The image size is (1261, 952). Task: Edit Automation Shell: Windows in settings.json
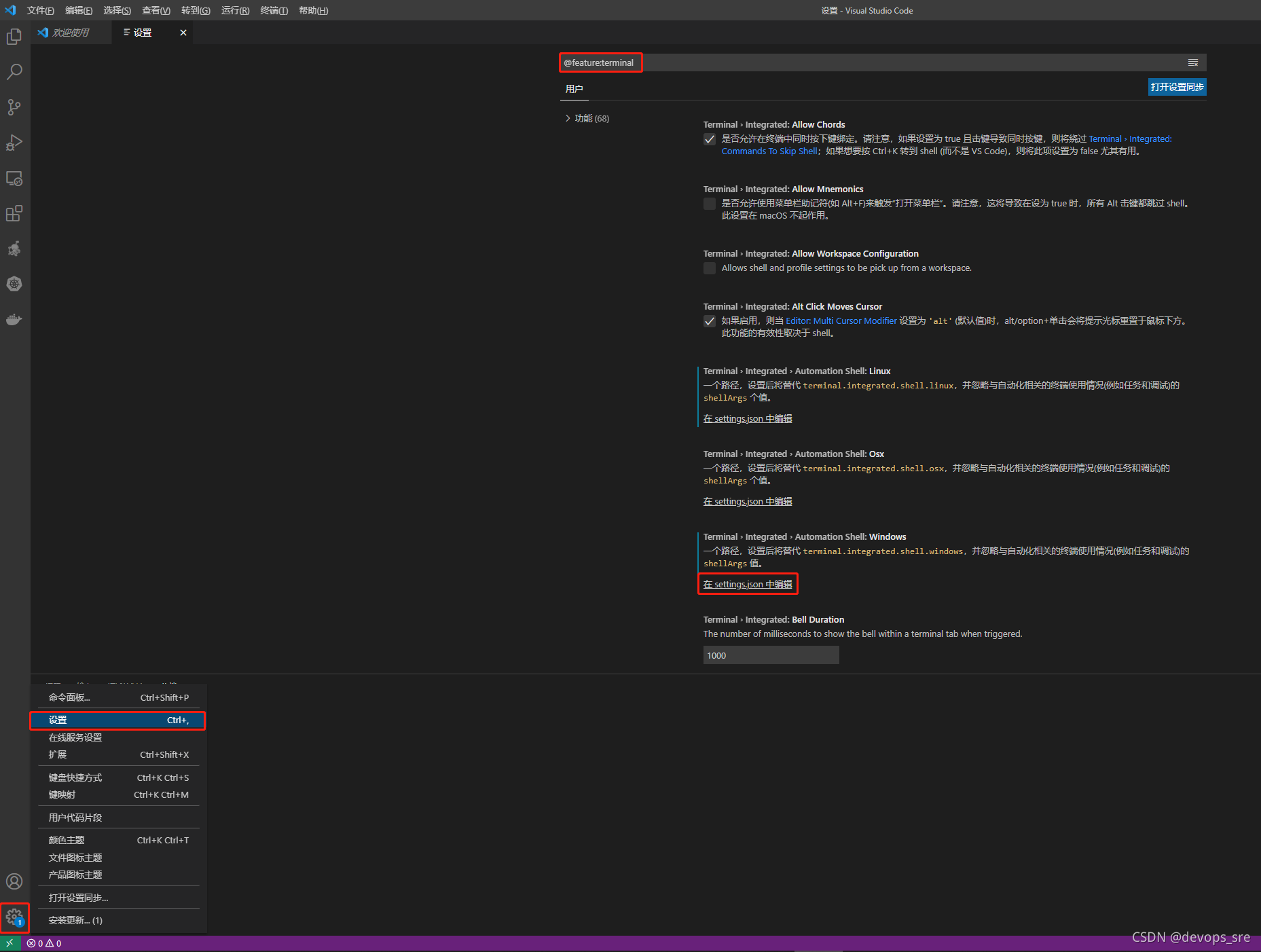tap(748, 584)
